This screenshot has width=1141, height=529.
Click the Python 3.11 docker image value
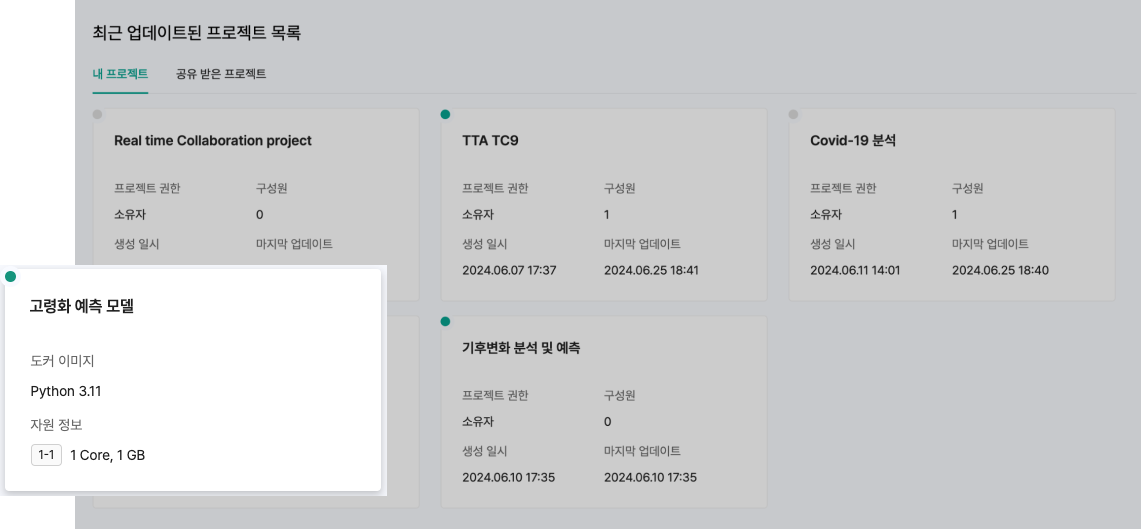pos(66,391)
